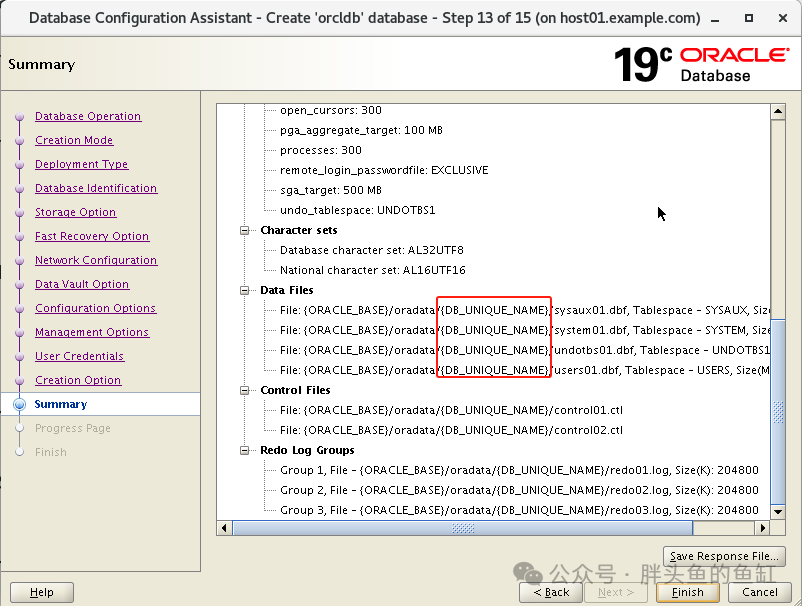Go to Database Identification step
Viewport: 802px width, 606px height.
coord(96,188)
